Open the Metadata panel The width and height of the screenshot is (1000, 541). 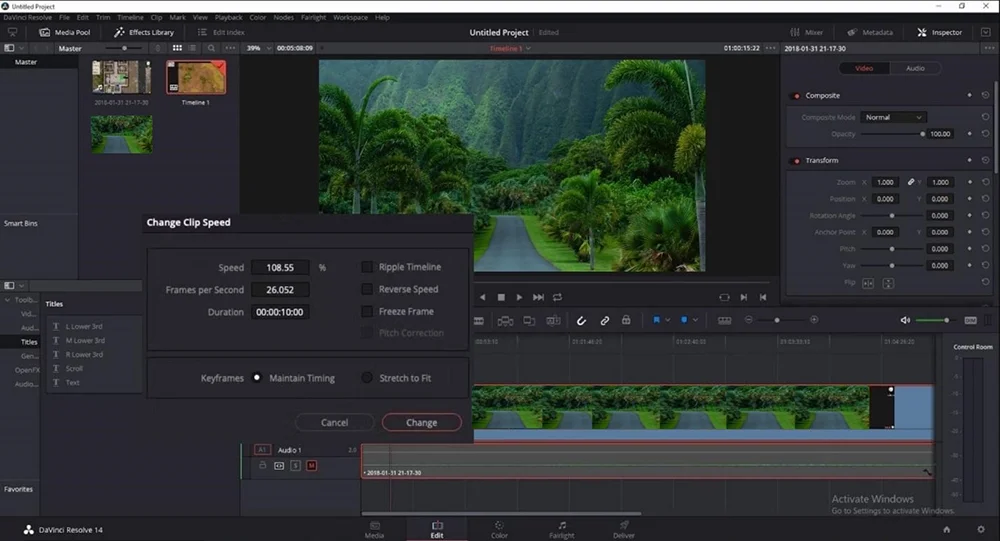pyautogui.click(x=870, y=32)
